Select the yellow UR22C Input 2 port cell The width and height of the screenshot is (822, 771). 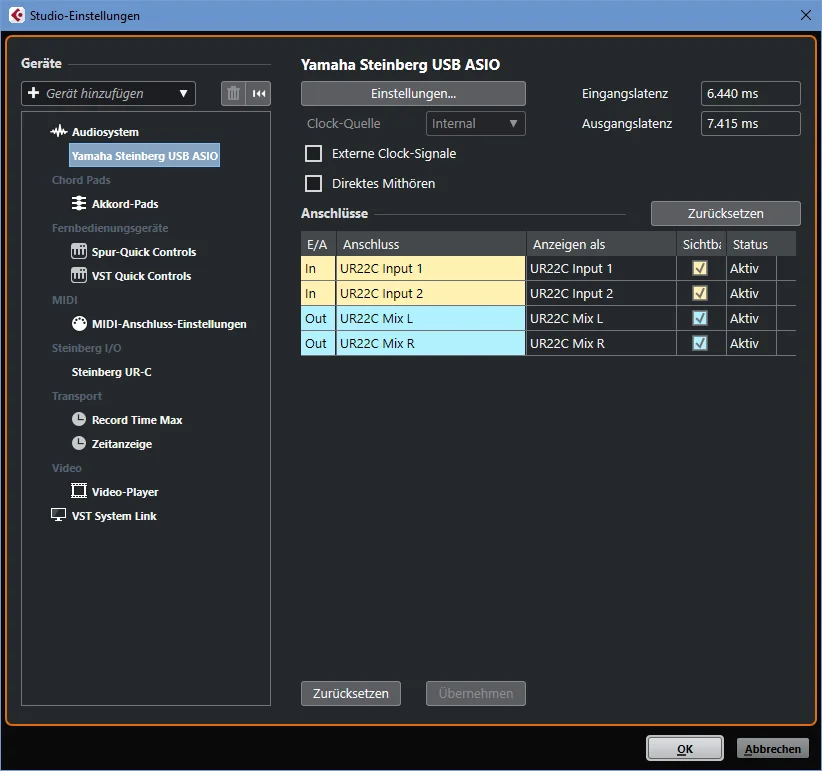(x=430, y=294)
